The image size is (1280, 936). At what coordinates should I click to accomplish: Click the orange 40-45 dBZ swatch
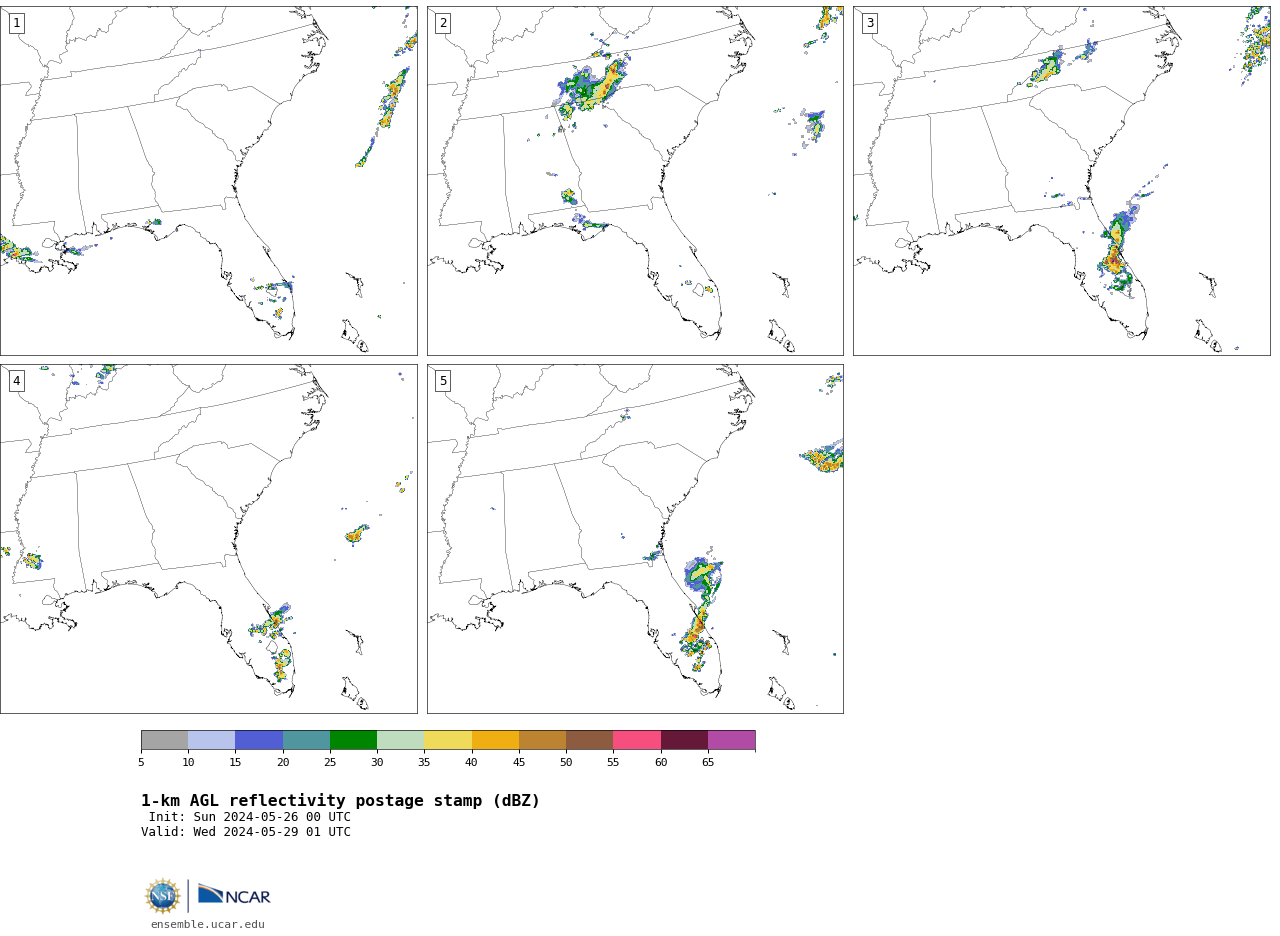pyautogui.click(x=495, y=740)
